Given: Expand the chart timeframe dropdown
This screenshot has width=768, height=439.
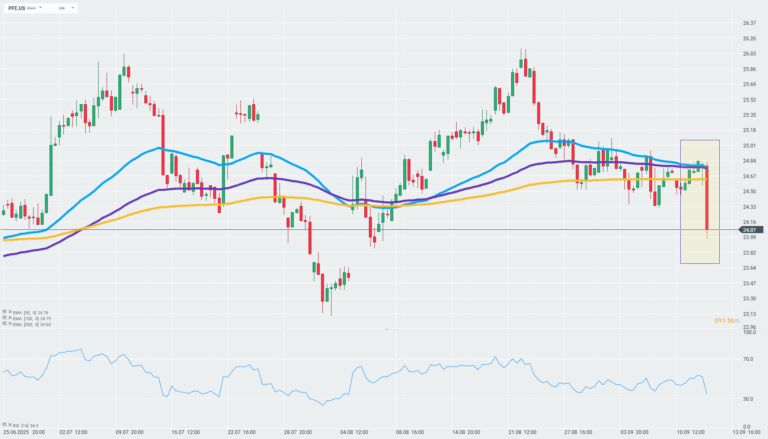Looking at the screenshot, I should click(72, 8).
